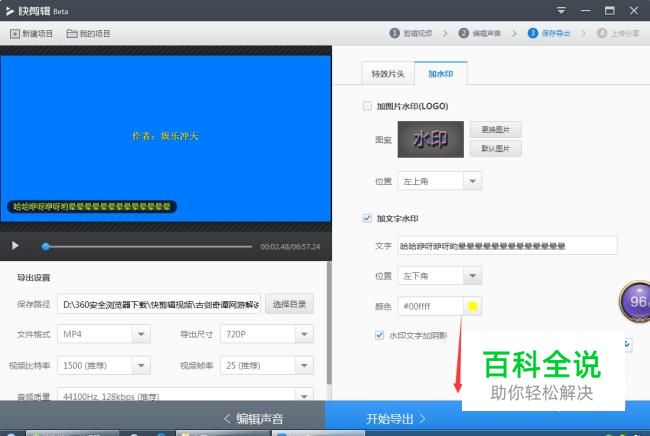Open 我的项目 folder icon
This screenshot has height=436, width=650.
coord(72,34)
